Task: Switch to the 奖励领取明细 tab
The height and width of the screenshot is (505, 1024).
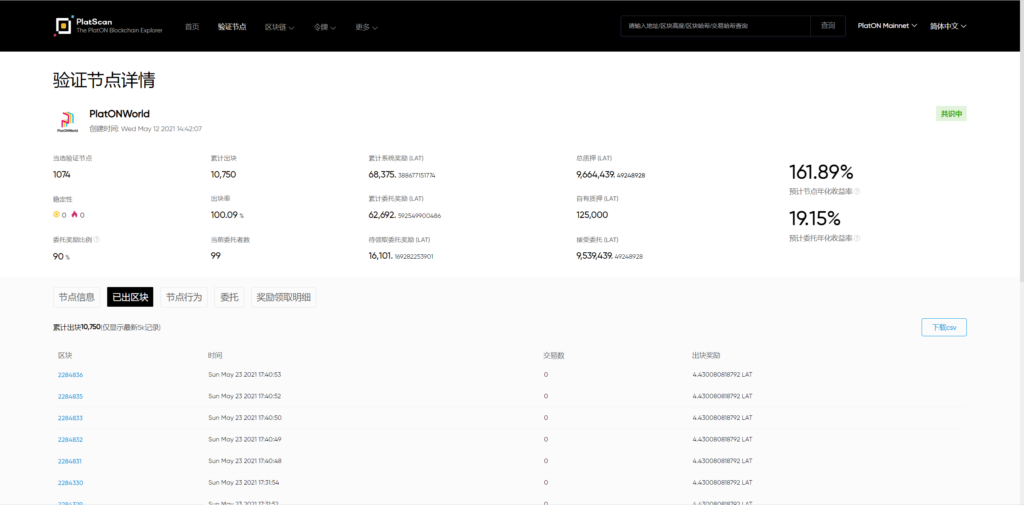Action: [283, 297]
